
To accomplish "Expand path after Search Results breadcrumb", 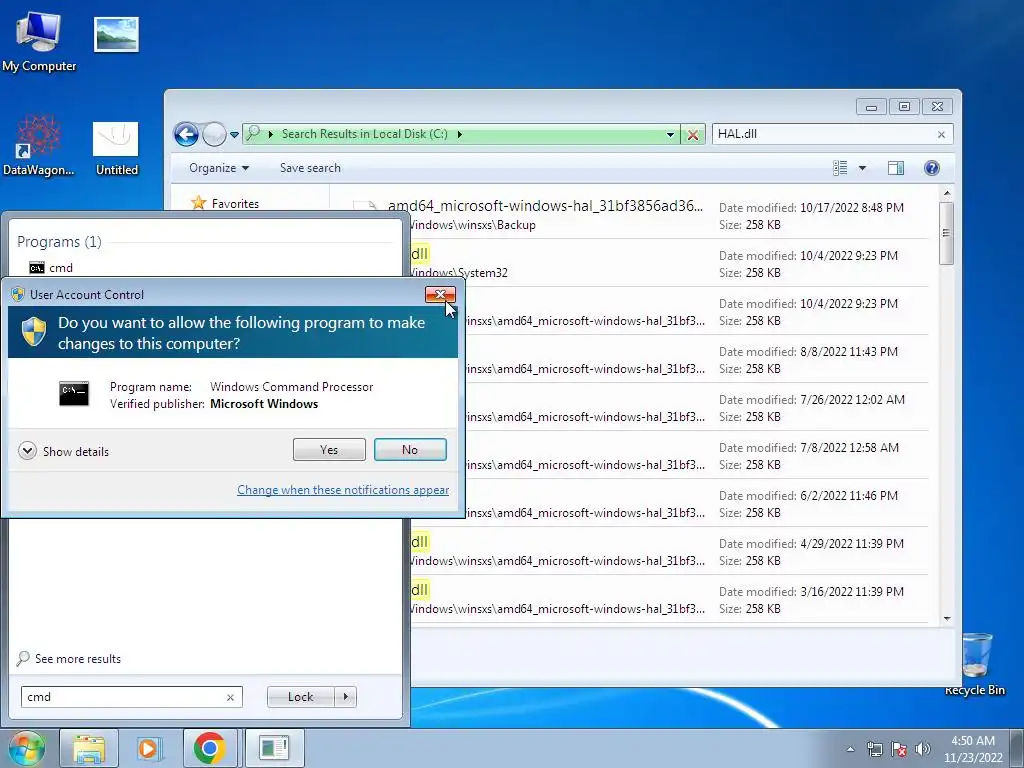I will pos(460,135).
